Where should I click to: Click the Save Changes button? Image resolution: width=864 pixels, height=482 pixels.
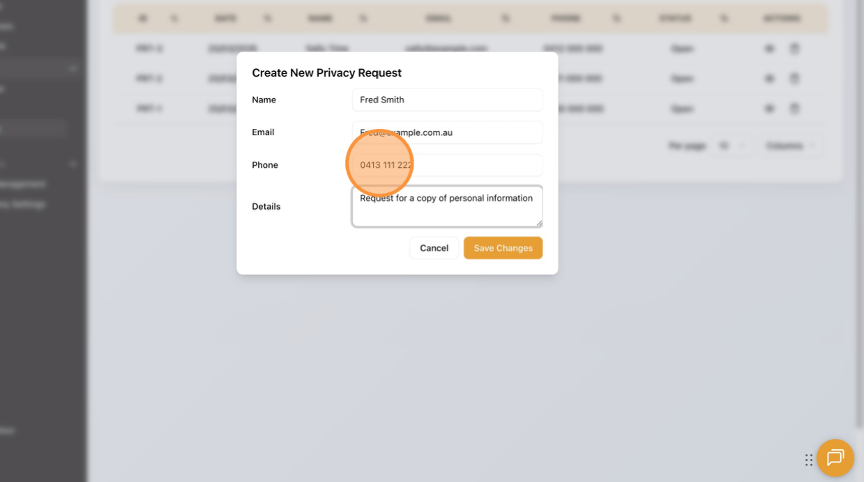tap(503, 248)
